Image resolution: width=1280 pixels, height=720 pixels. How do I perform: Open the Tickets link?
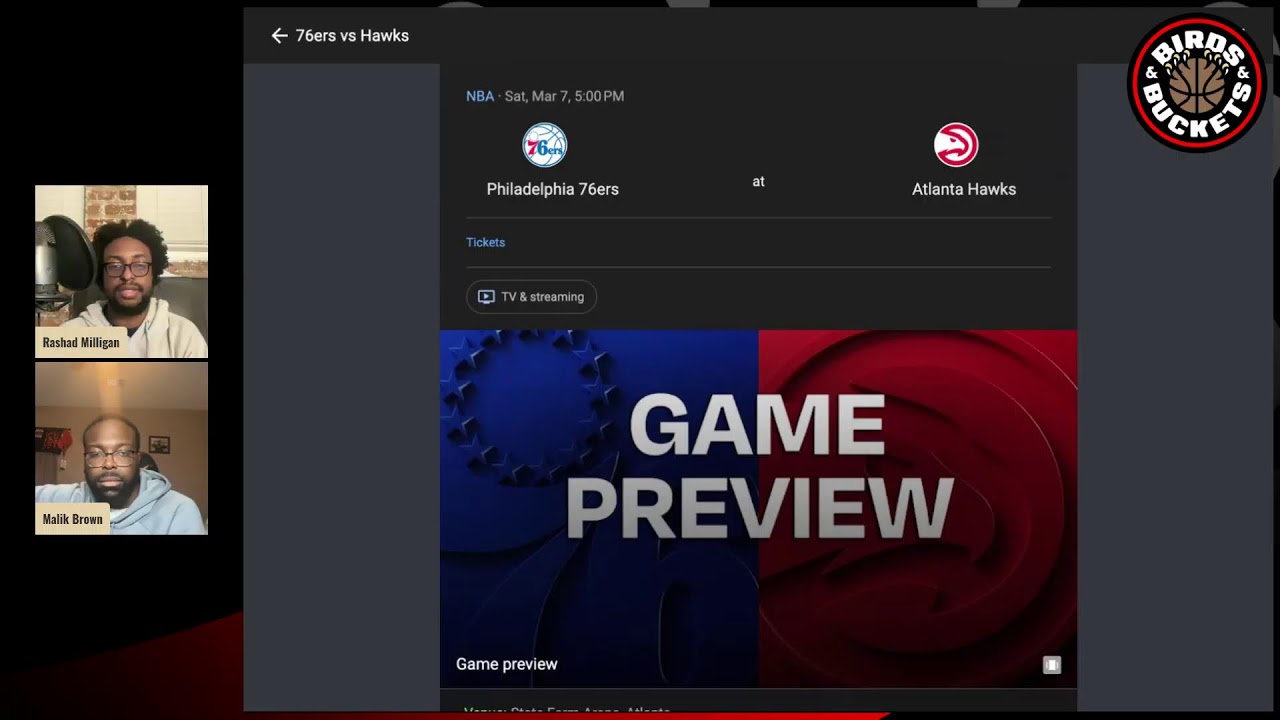tap(485, 242)
